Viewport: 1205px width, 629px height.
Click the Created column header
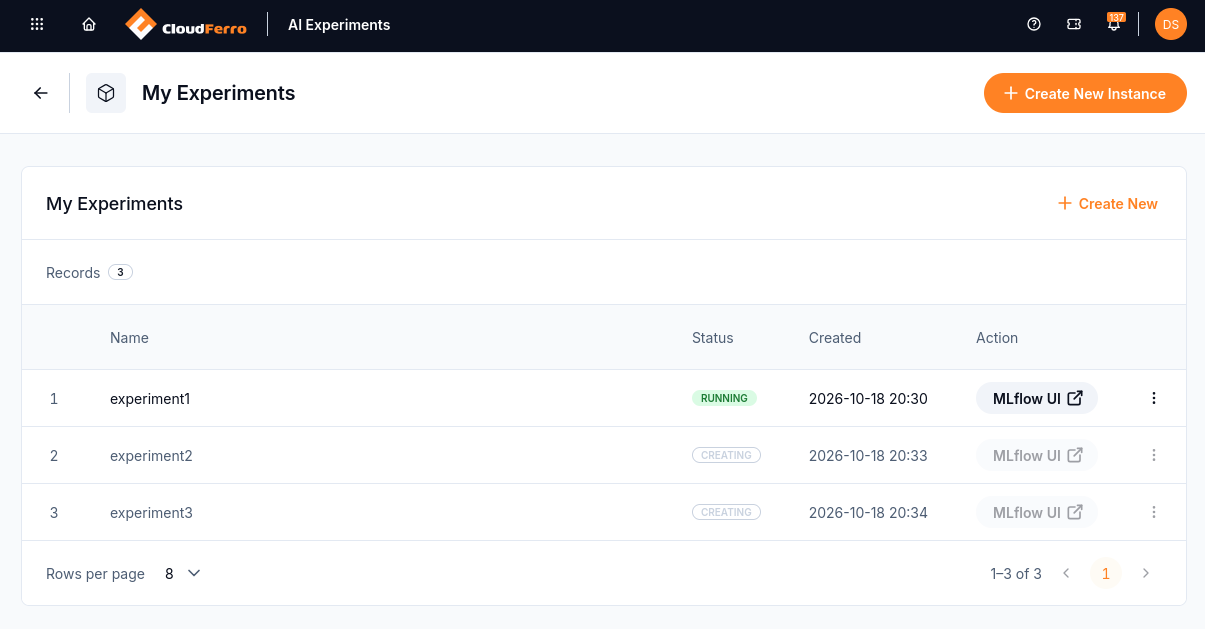[835, 338]
